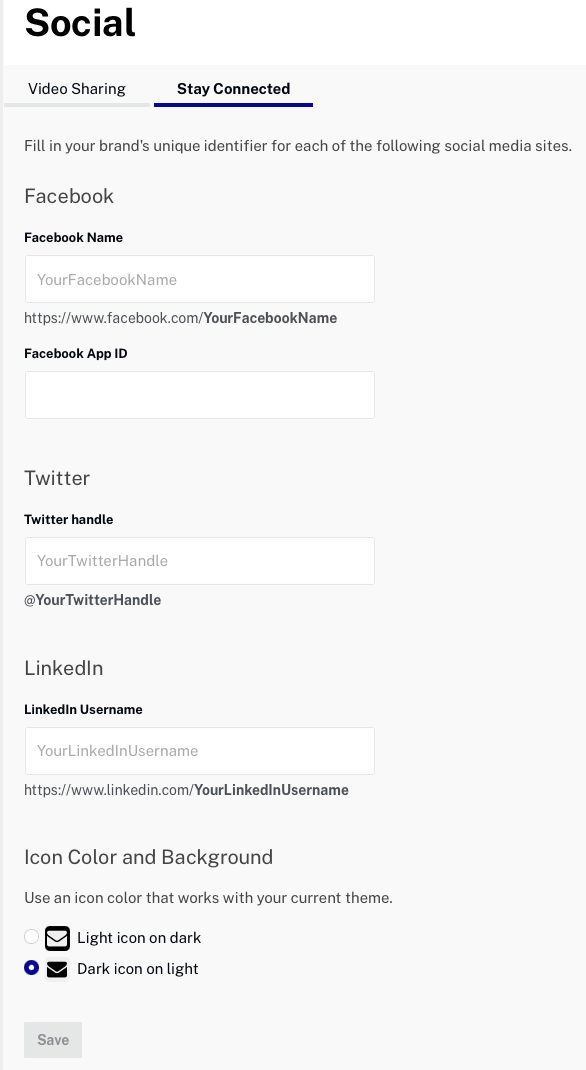Click the LinkedIn Username input field
Image resolution: width=586 pixels, height=1070 pixels.
[x=200, y=751]
